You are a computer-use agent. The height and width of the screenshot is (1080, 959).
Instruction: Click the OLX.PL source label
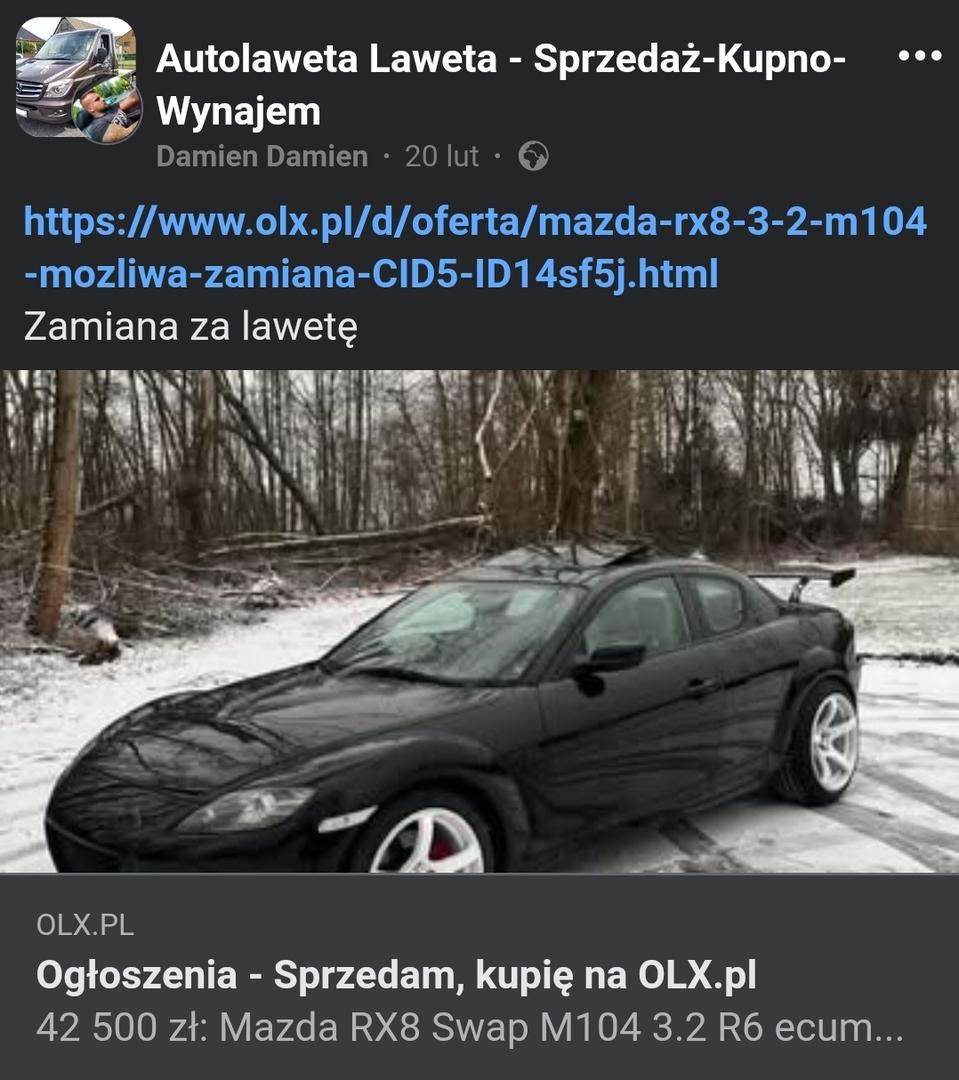click(85, 924)
